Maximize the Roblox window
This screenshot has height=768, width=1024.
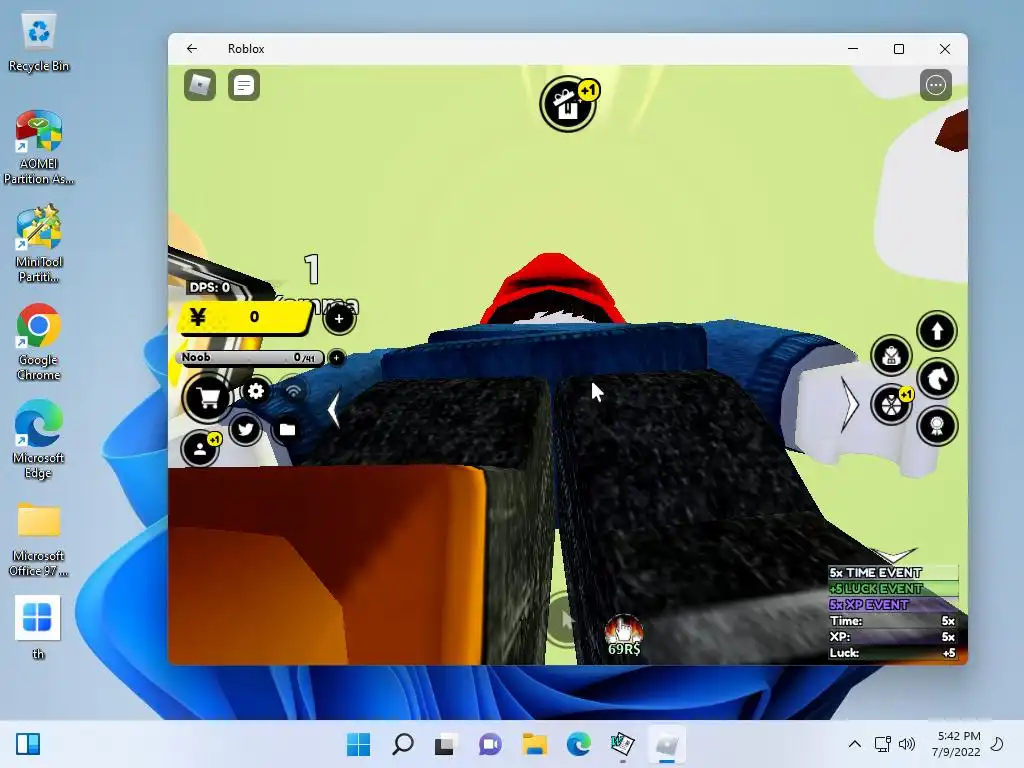899,49
